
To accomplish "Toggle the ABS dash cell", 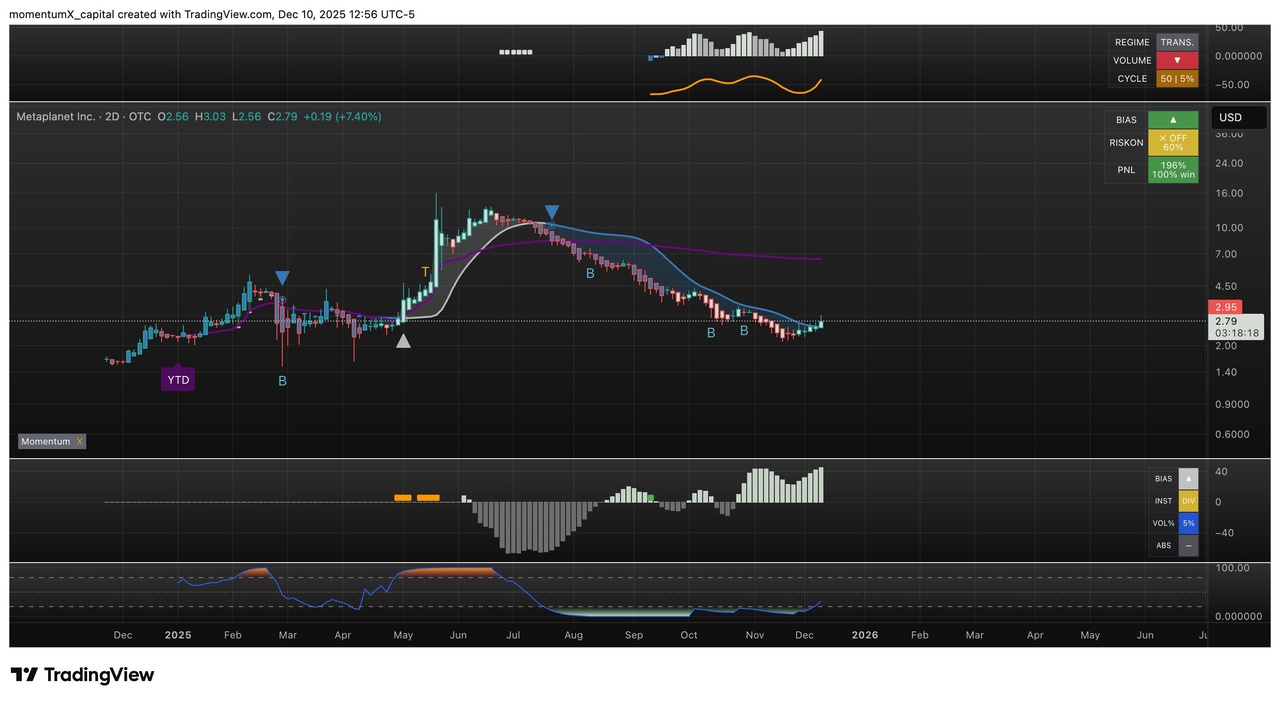I will tap(1188, 546).
